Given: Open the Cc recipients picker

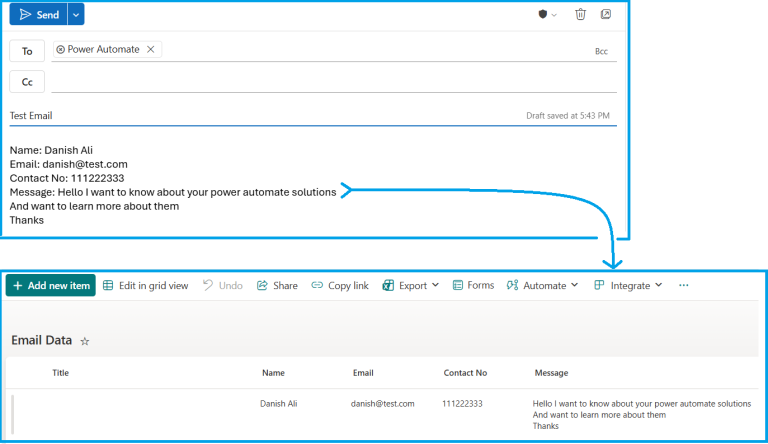Looking at the screenshot, I should click(x=27, y=82).
